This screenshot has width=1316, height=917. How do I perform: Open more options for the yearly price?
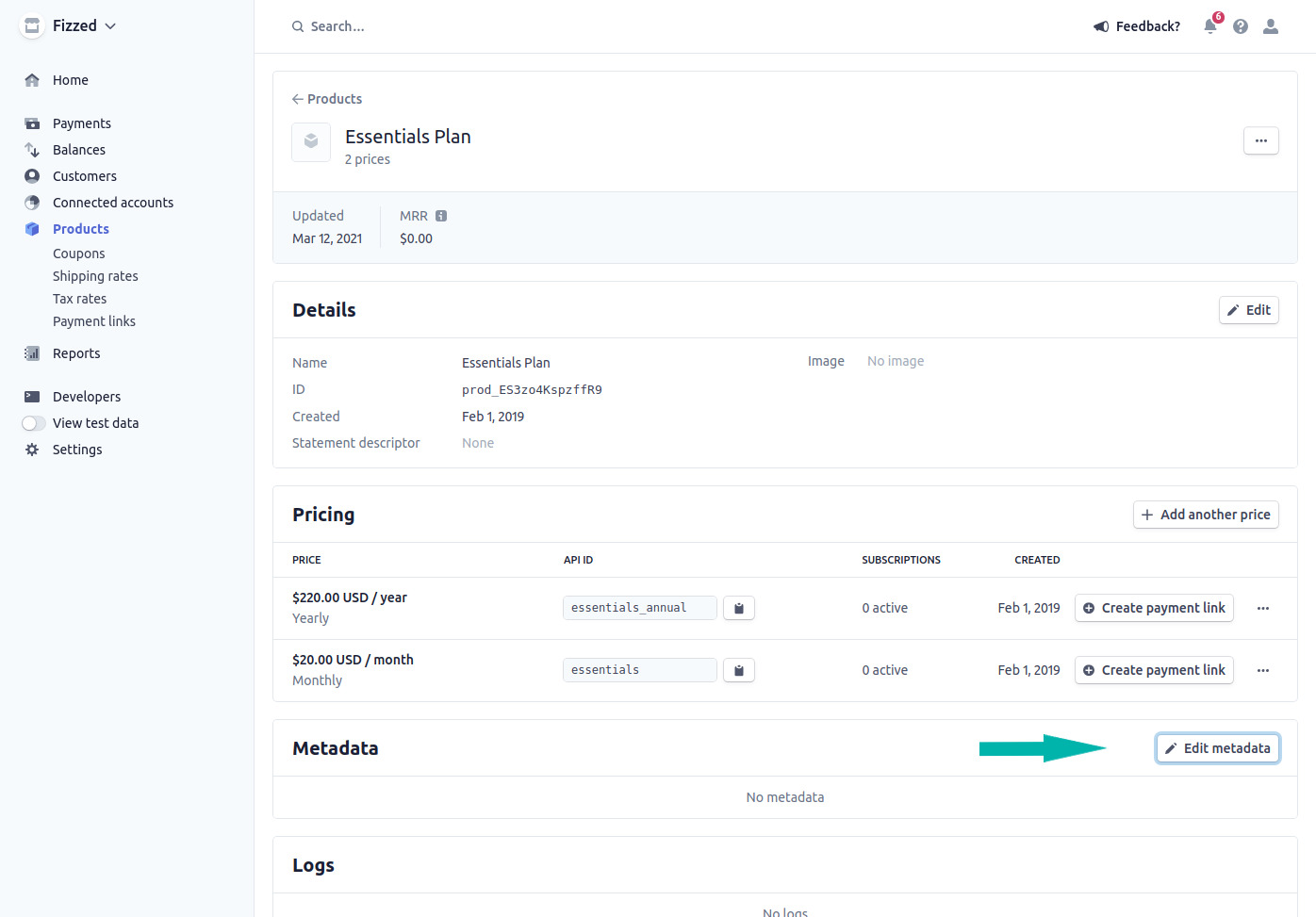point(1262,608)
